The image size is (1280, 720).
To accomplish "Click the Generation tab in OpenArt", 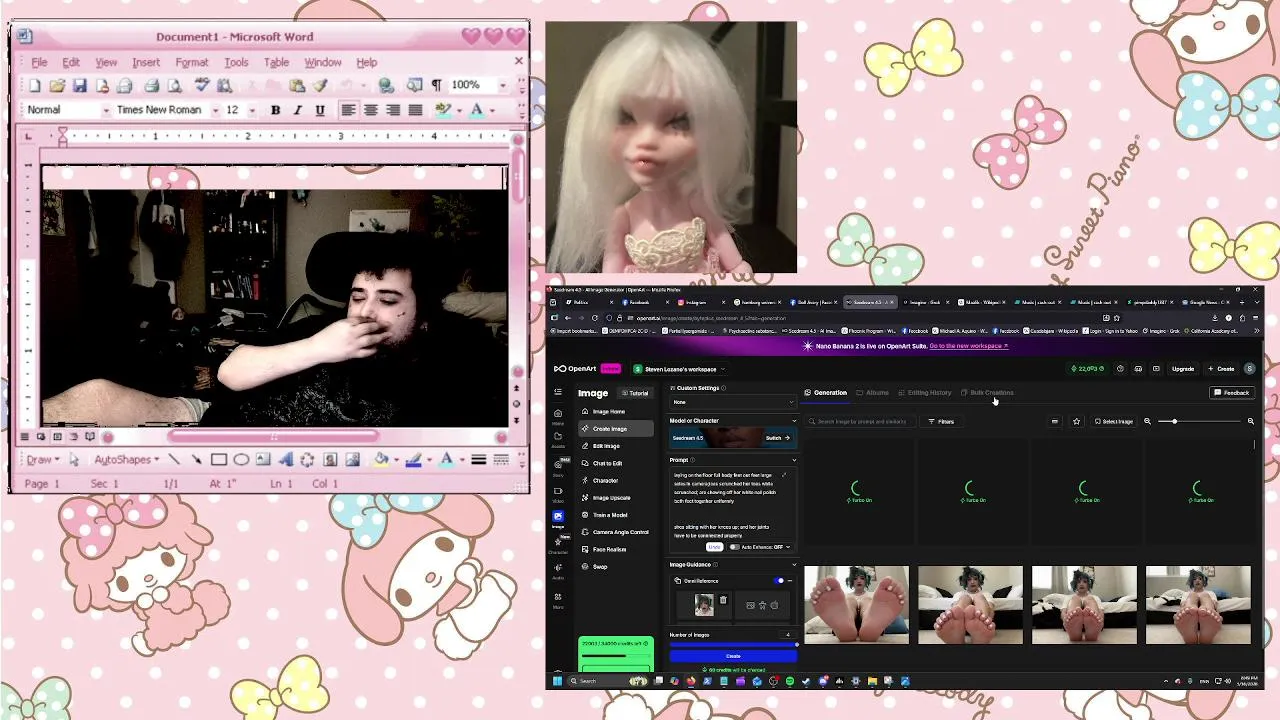I will pos(826,393).
